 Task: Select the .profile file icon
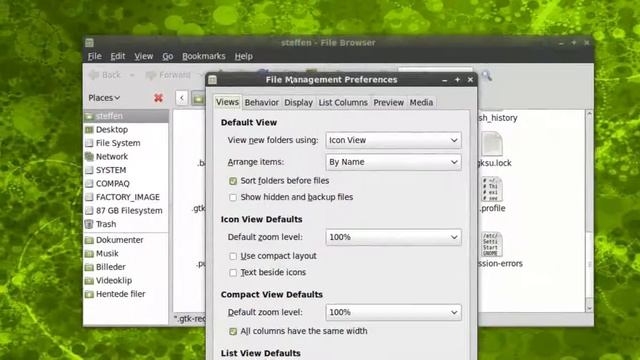492,189
